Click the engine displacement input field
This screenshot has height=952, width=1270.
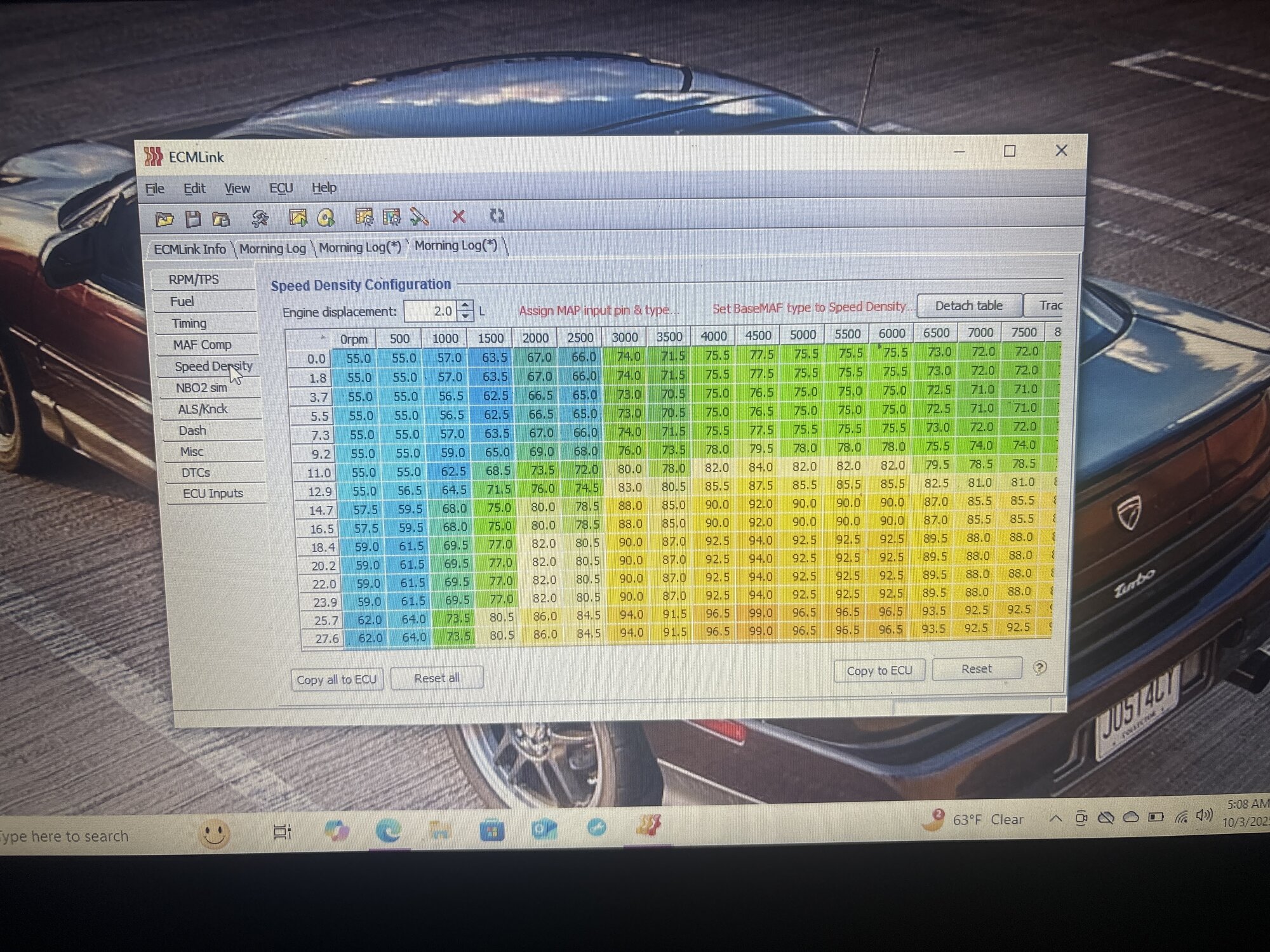431,311
